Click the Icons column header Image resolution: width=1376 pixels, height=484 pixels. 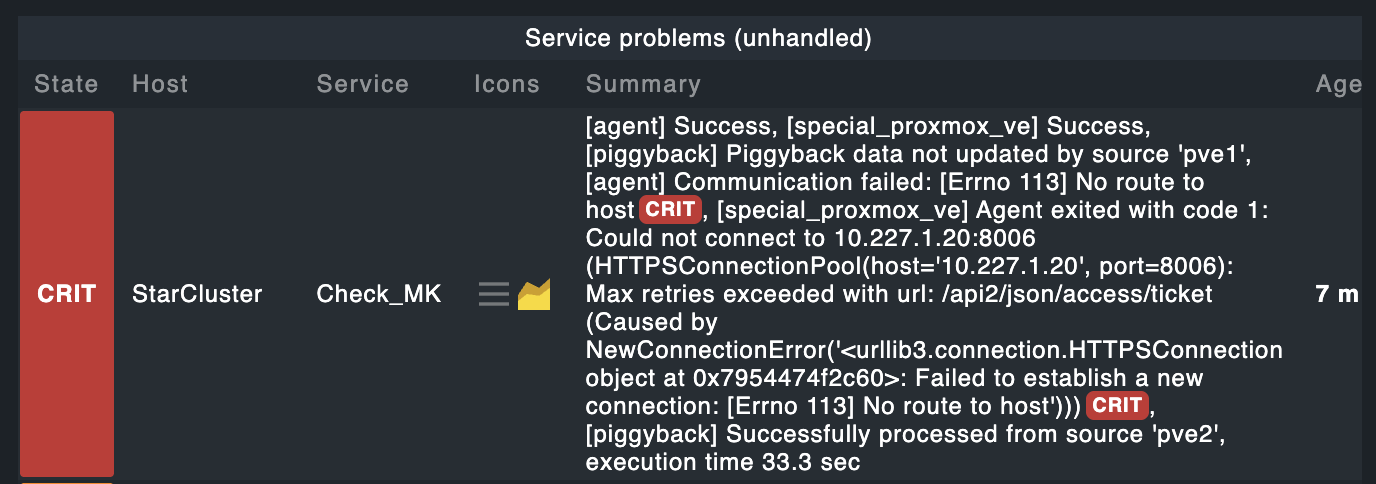[x=506, y=84]
